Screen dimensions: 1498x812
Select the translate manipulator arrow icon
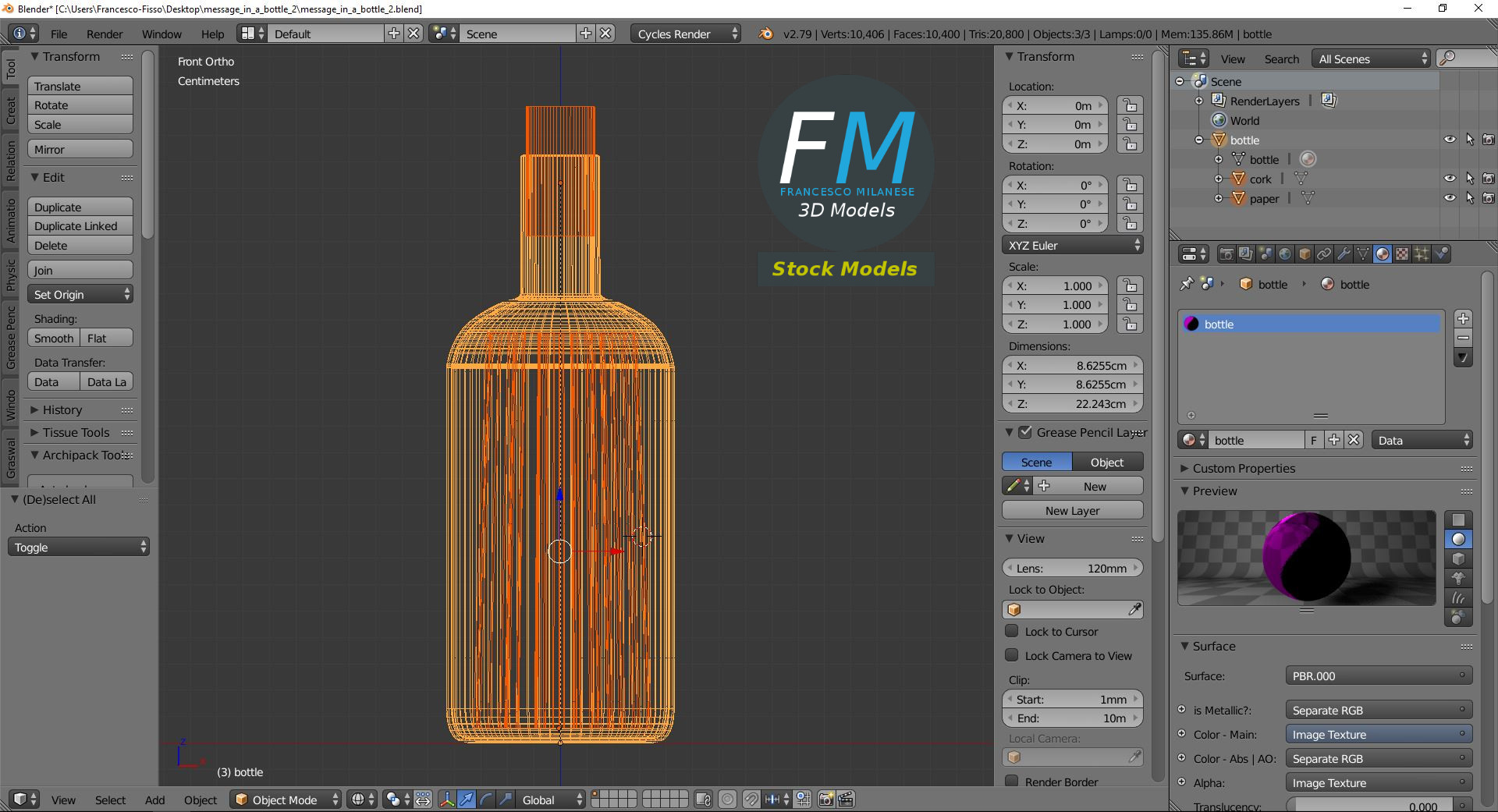tap(467, 800)
